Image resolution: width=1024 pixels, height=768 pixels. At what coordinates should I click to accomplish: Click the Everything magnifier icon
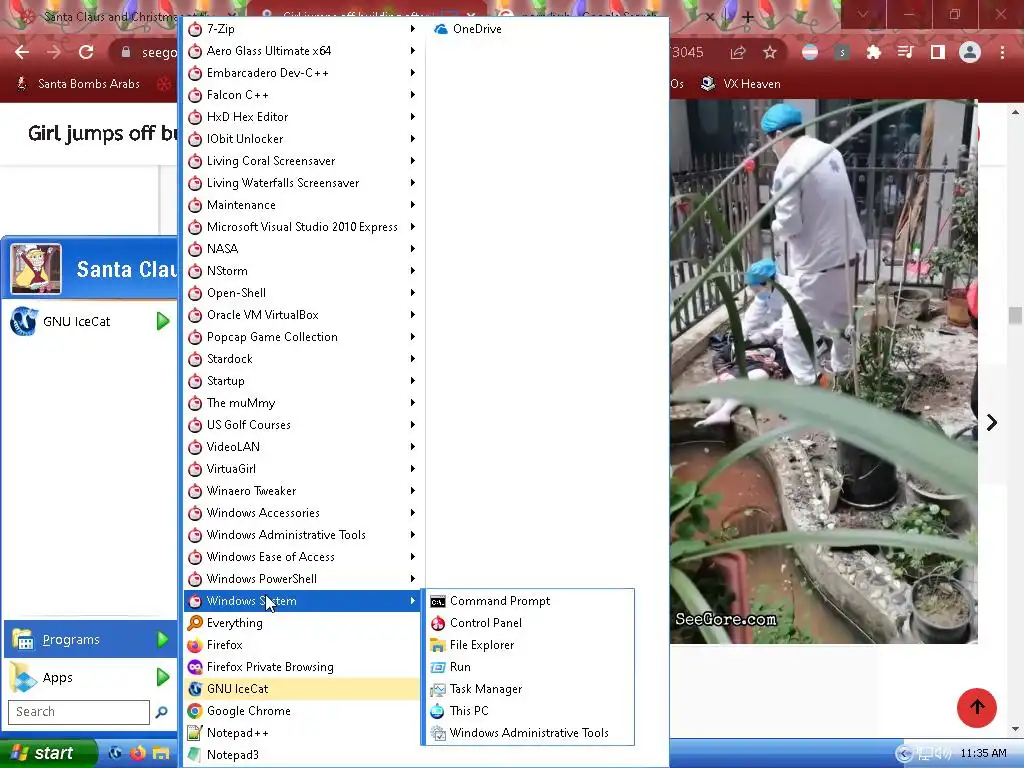coord(195,623)
